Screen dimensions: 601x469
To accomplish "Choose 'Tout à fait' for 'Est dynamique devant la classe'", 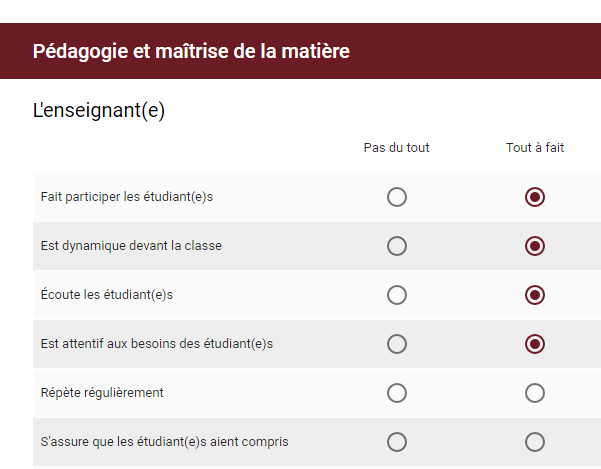I will 535,246.
